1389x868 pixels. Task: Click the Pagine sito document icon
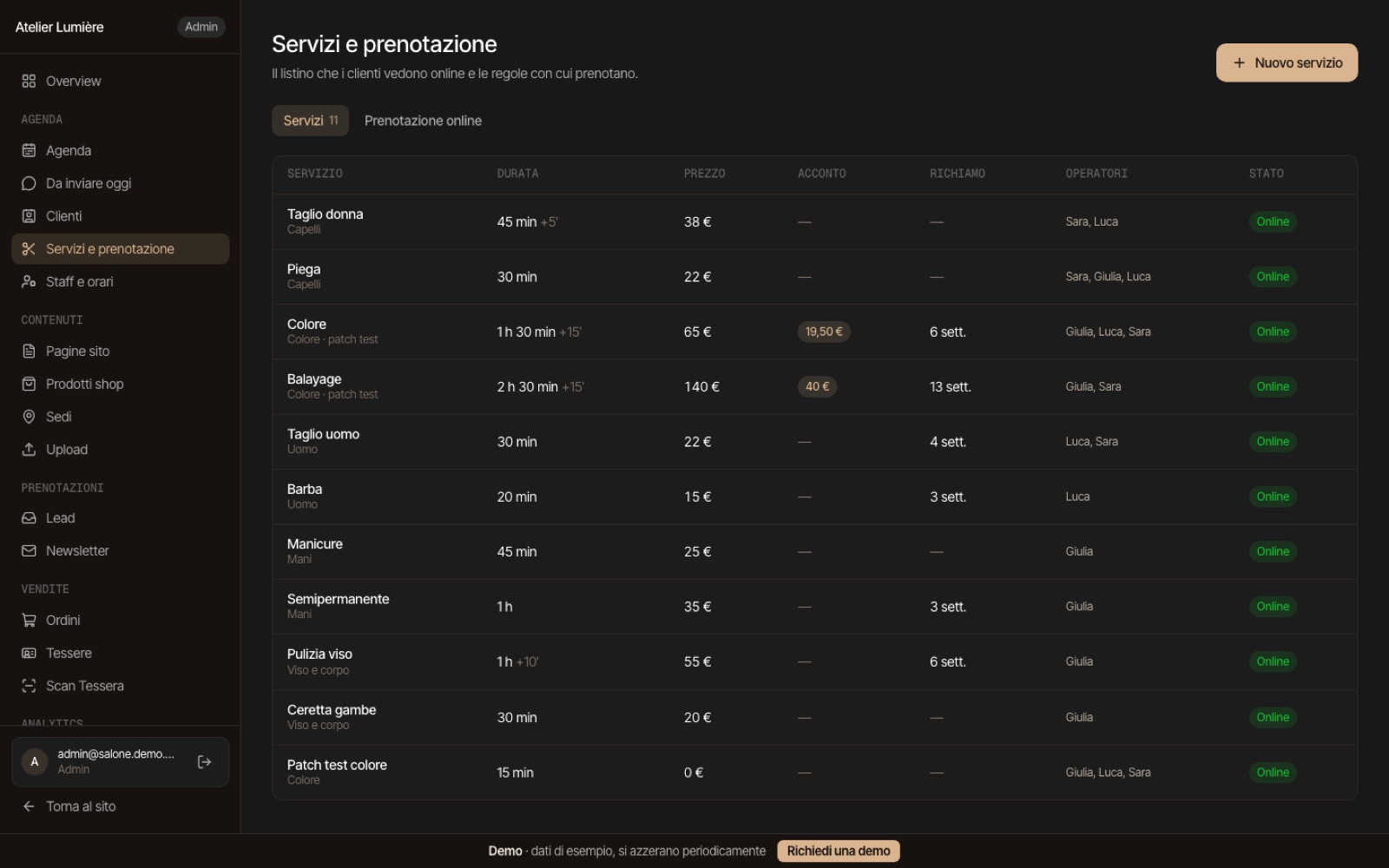[29, 352]
